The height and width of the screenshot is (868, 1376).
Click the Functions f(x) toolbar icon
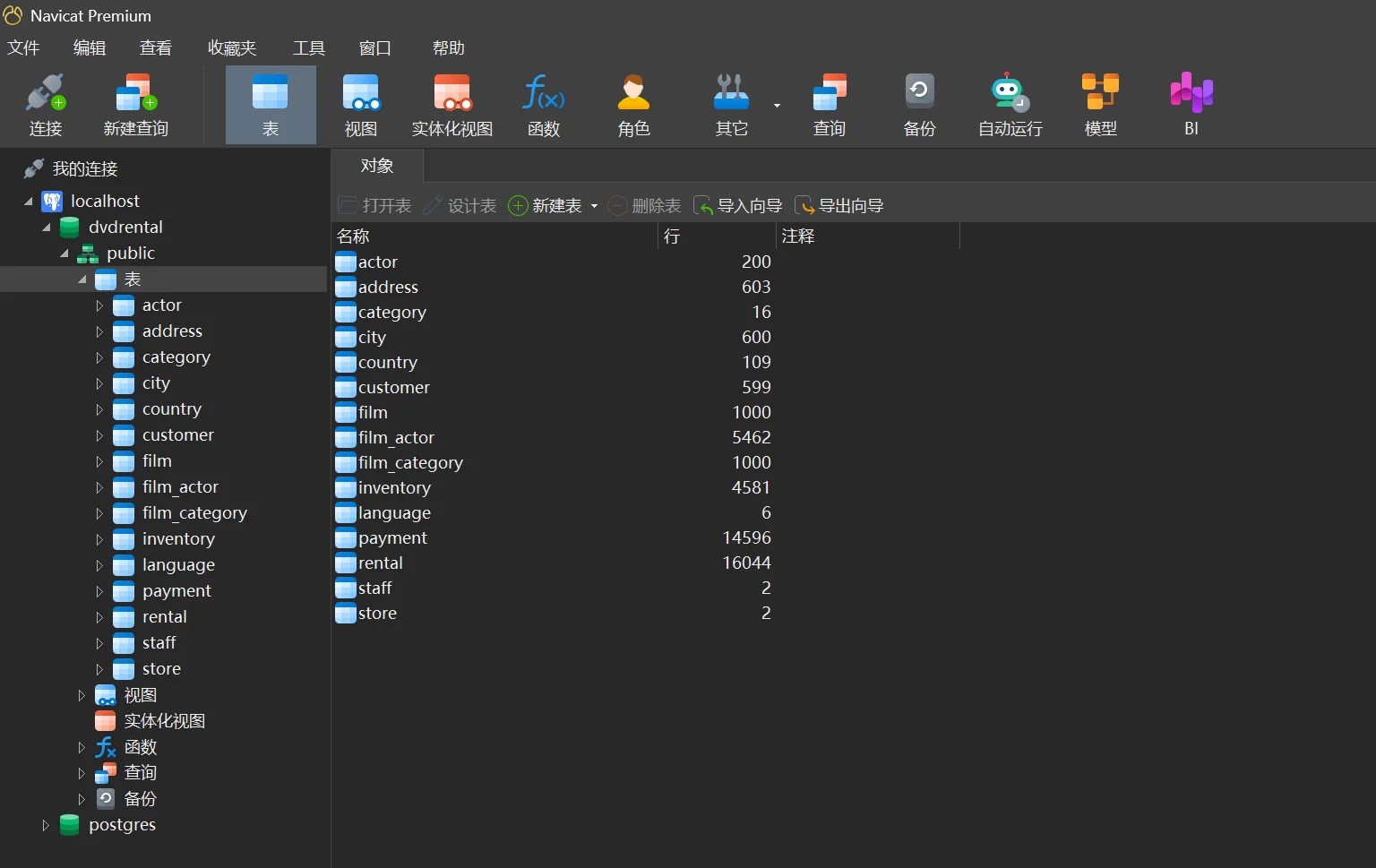(543, 93)
